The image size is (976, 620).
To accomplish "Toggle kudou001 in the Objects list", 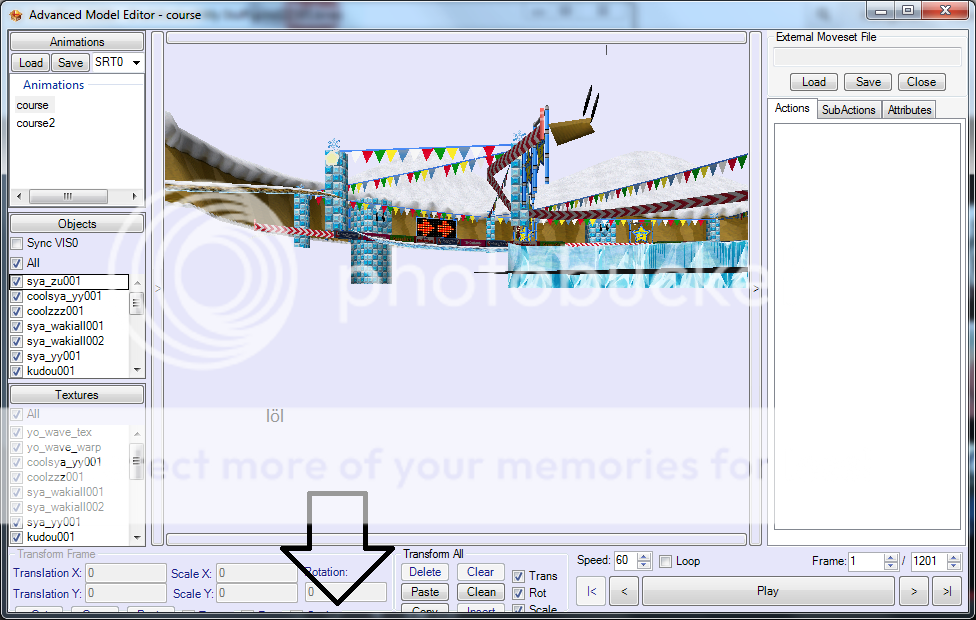I will (x=17, y=372).
